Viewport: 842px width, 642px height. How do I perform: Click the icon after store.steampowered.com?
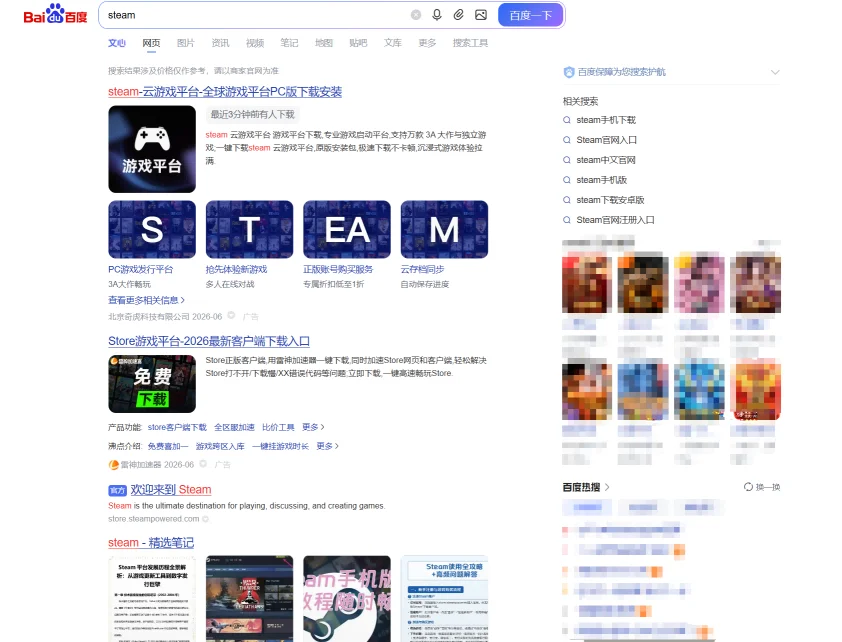click(206, 519)
